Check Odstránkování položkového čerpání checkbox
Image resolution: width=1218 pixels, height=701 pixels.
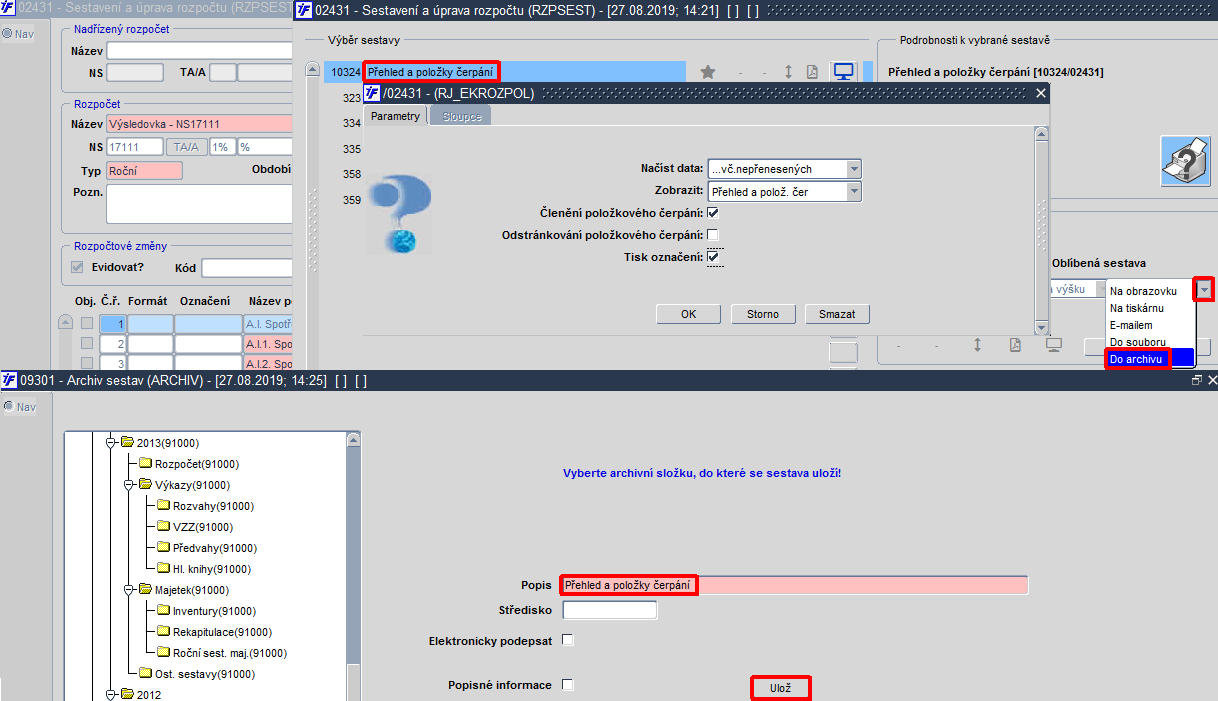[713, 235]
